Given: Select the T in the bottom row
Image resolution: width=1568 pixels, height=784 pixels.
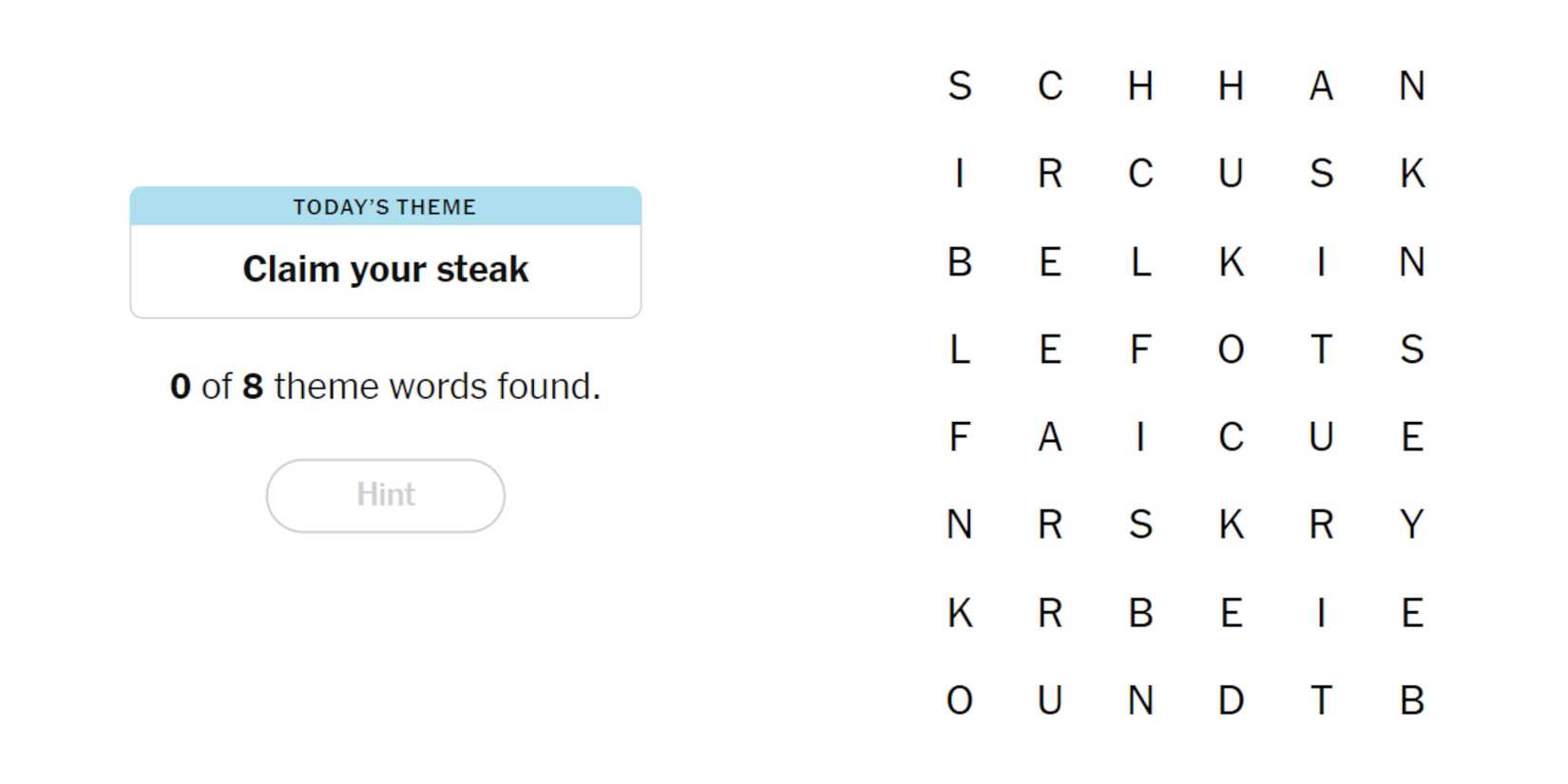Looking at the screenshot, I should click(x=1321, y=700).
